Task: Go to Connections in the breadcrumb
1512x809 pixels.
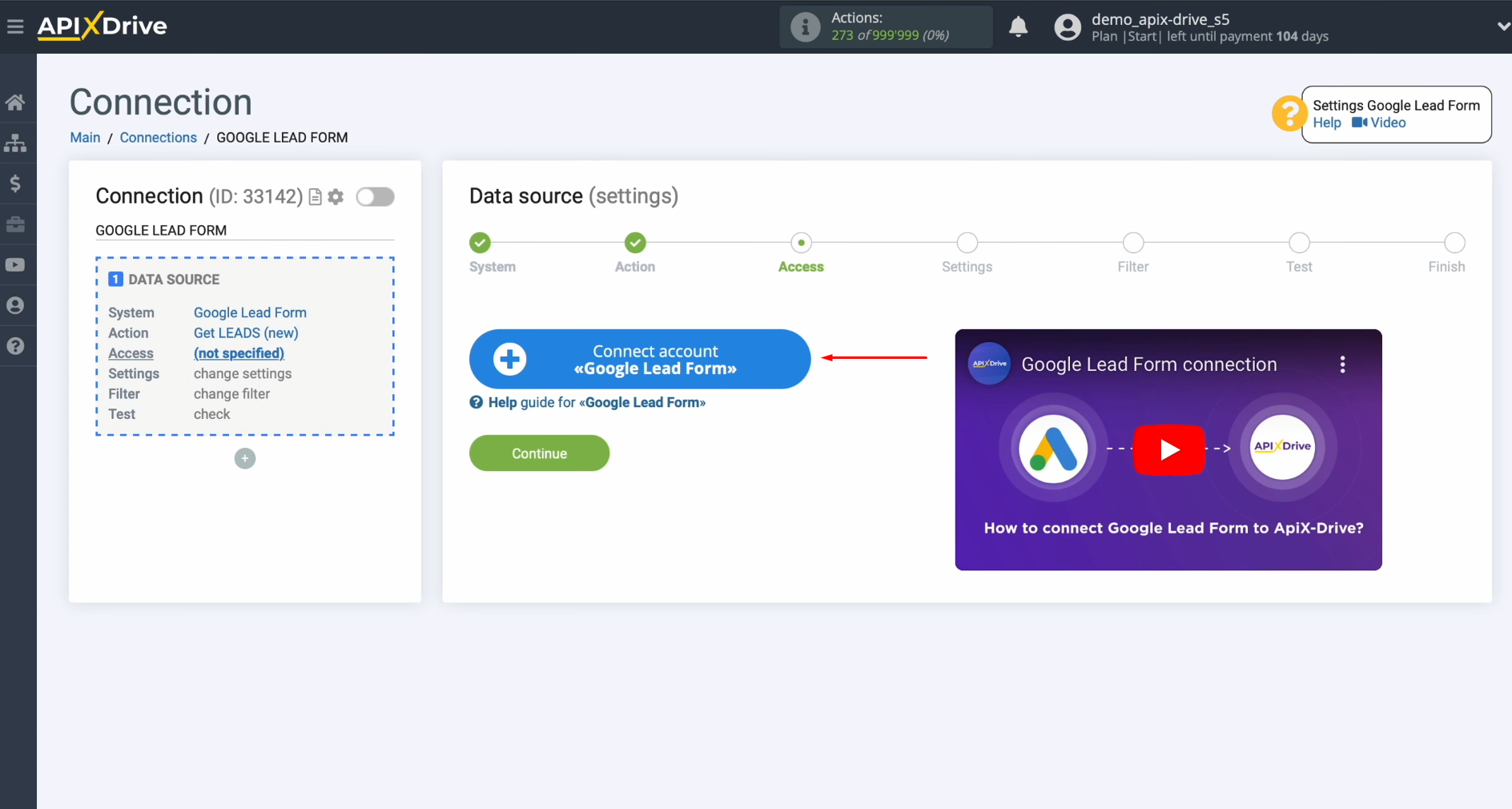Action: 158,137
